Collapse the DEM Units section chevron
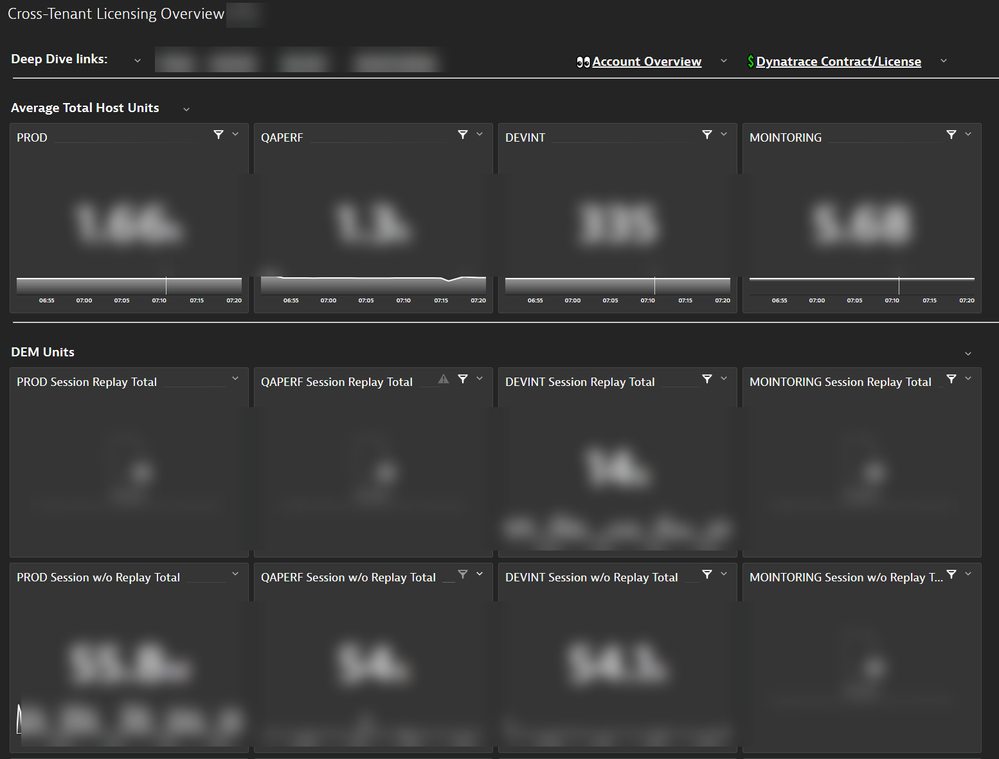Screen dimensions: 999x759 click(x=967, y=354)
